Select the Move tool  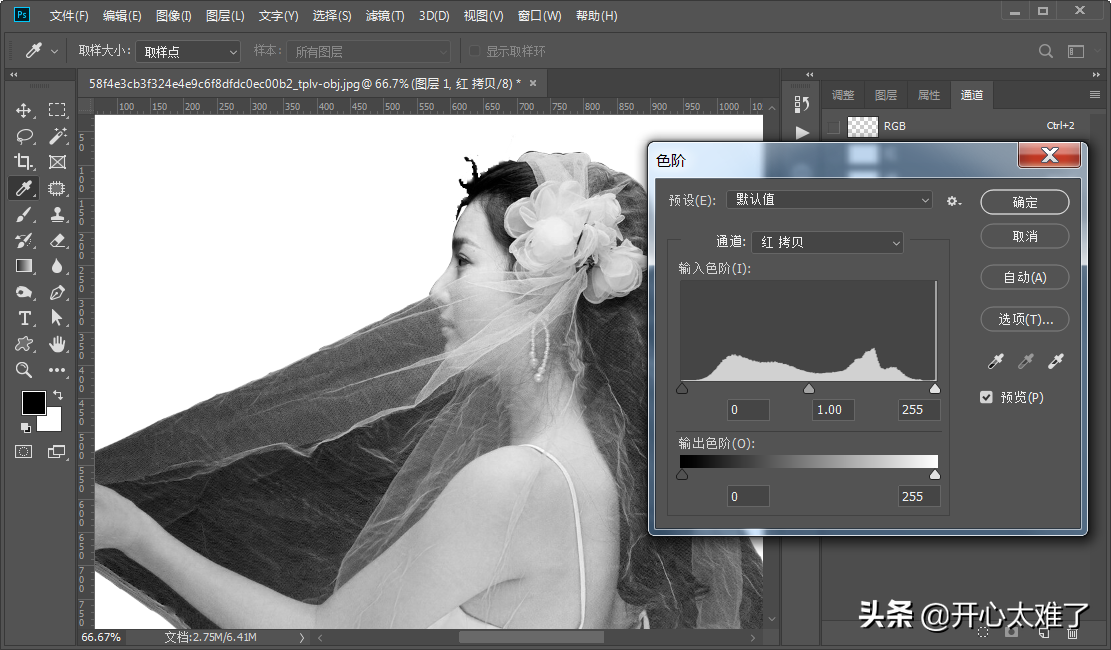24,110
